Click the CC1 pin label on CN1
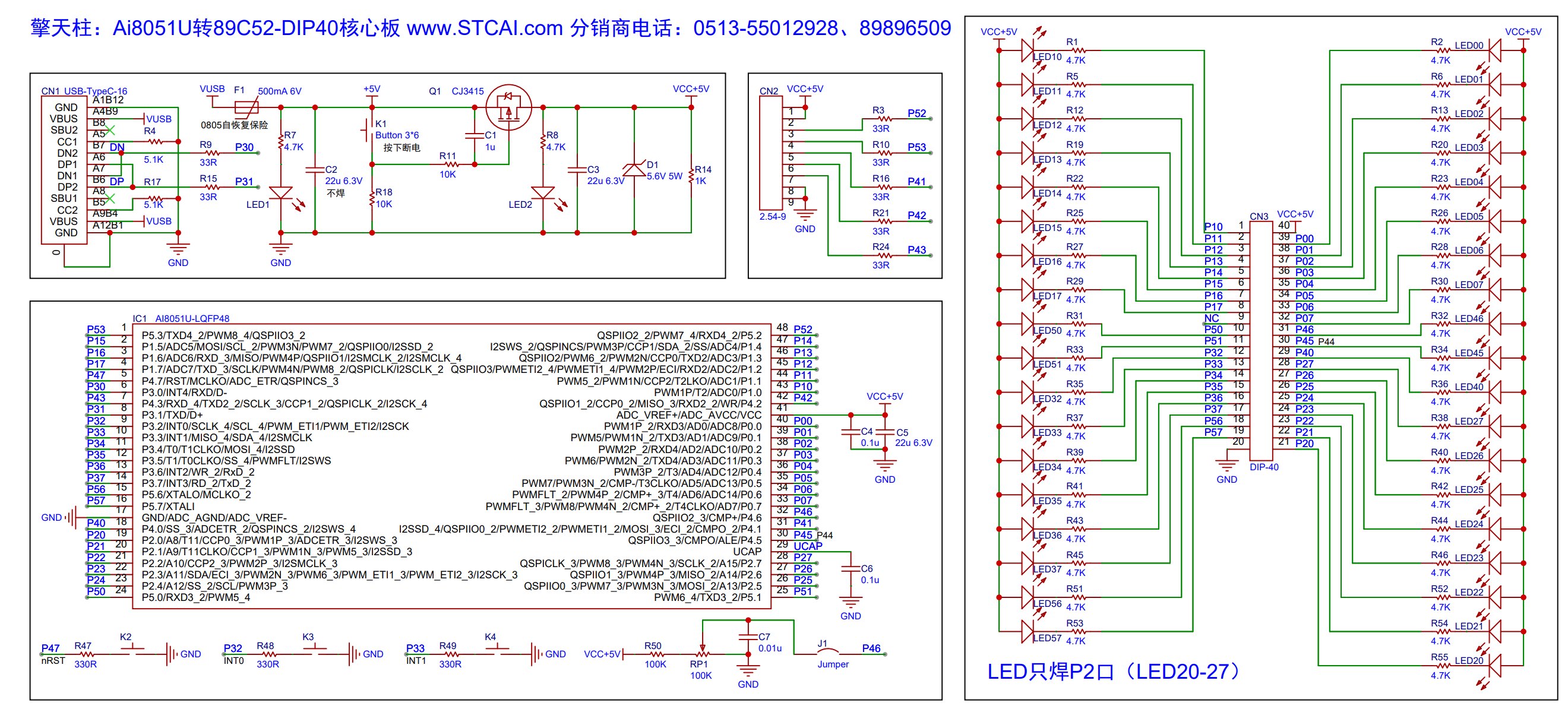The image size is (1568, 709). 67,142
